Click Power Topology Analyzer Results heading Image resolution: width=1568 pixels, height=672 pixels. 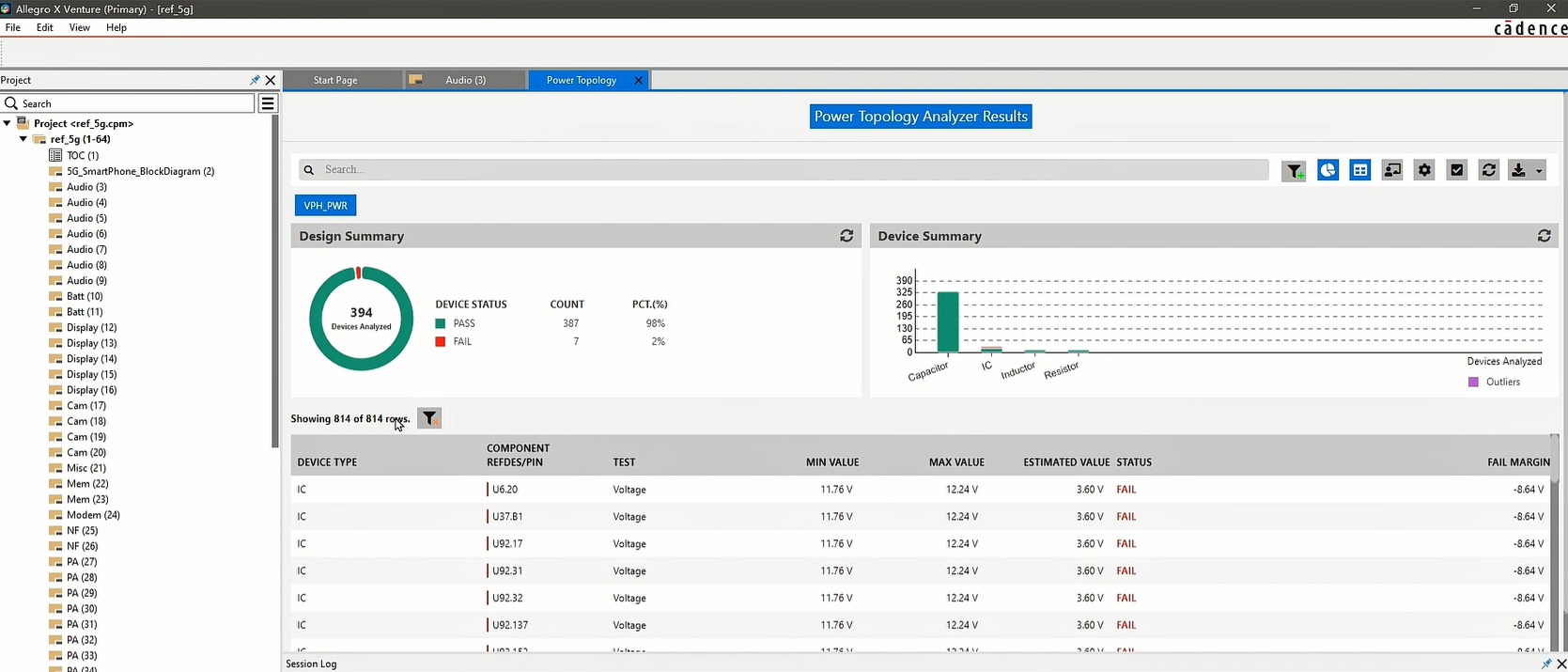point(921,117)
